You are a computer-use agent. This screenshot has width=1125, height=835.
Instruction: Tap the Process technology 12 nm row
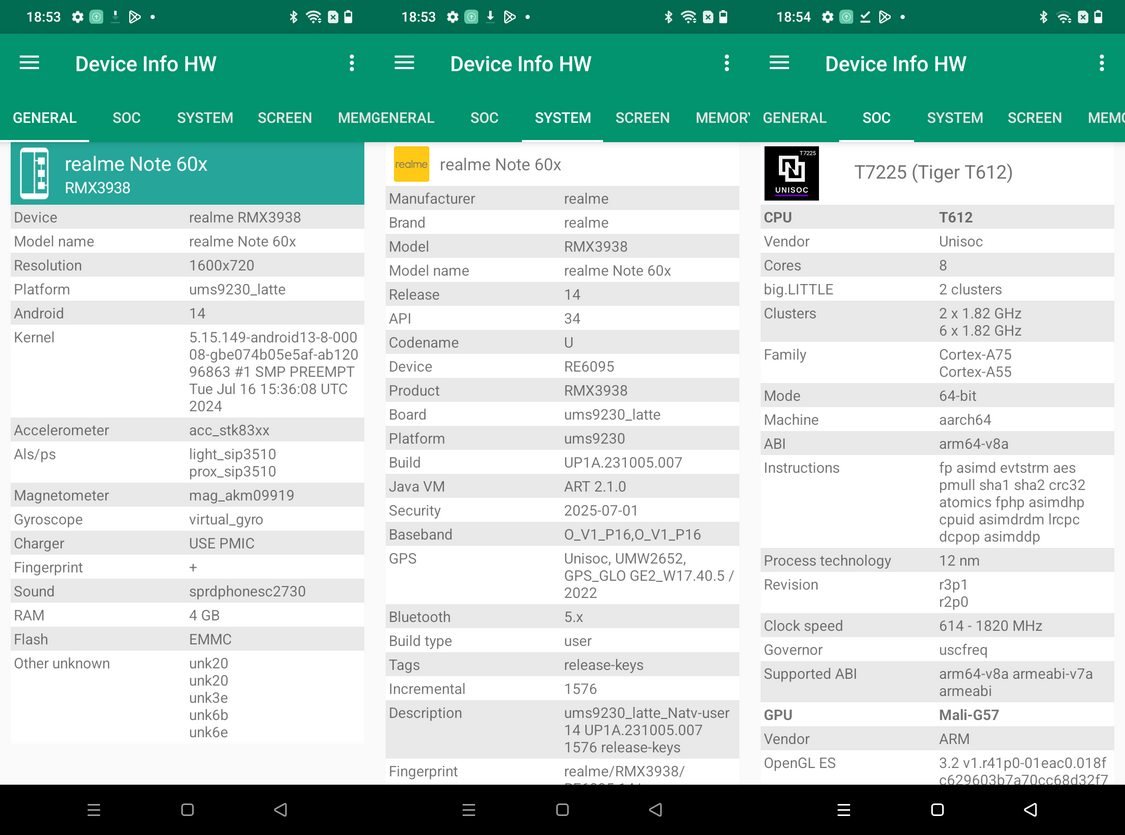pyautogui.click(x=937, y=561)
